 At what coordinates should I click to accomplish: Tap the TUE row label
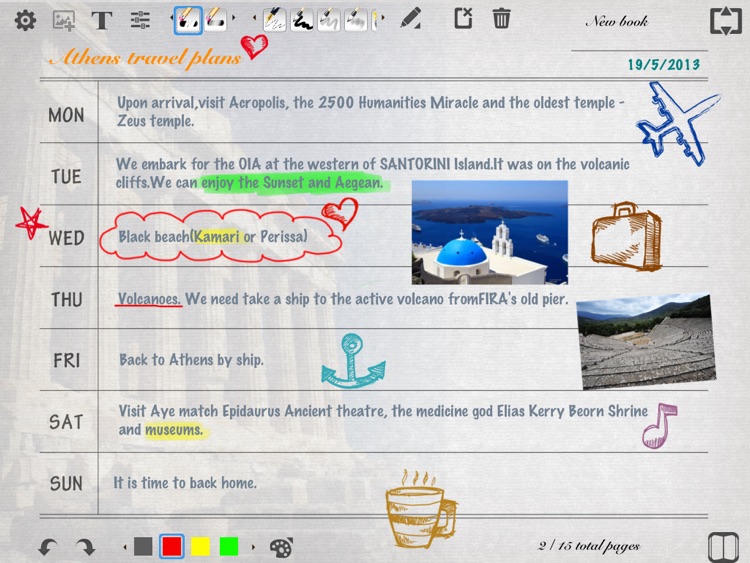66,177
